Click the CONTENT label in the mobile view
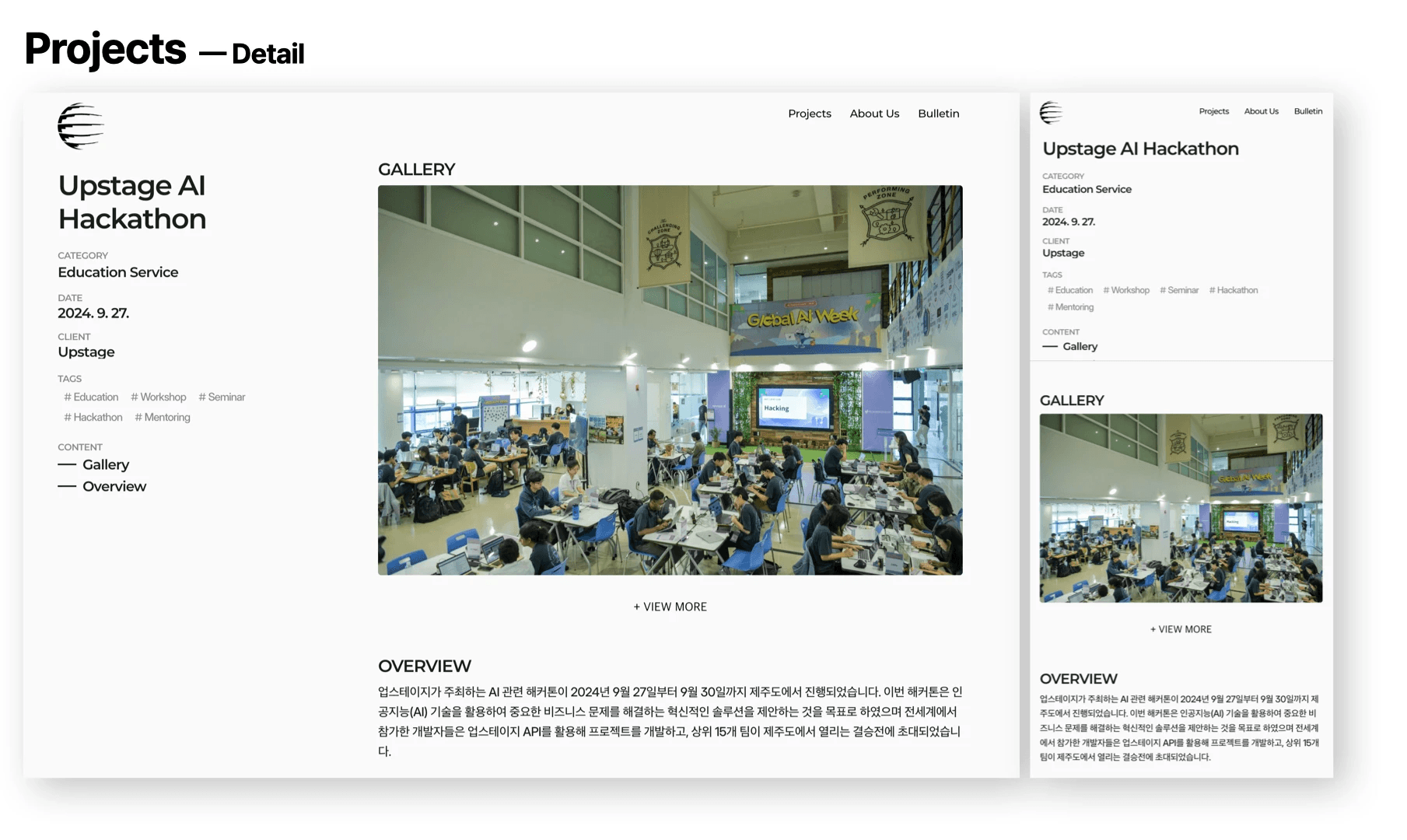Image resolution: width=1407 pixels, height=840 pixels. click(1061, 332)
